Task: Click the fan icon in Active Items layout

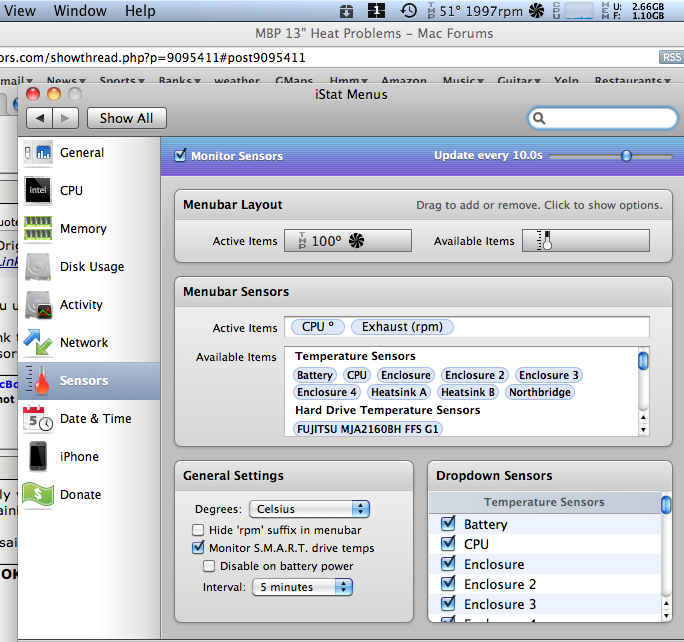Action: pos(356,241)
